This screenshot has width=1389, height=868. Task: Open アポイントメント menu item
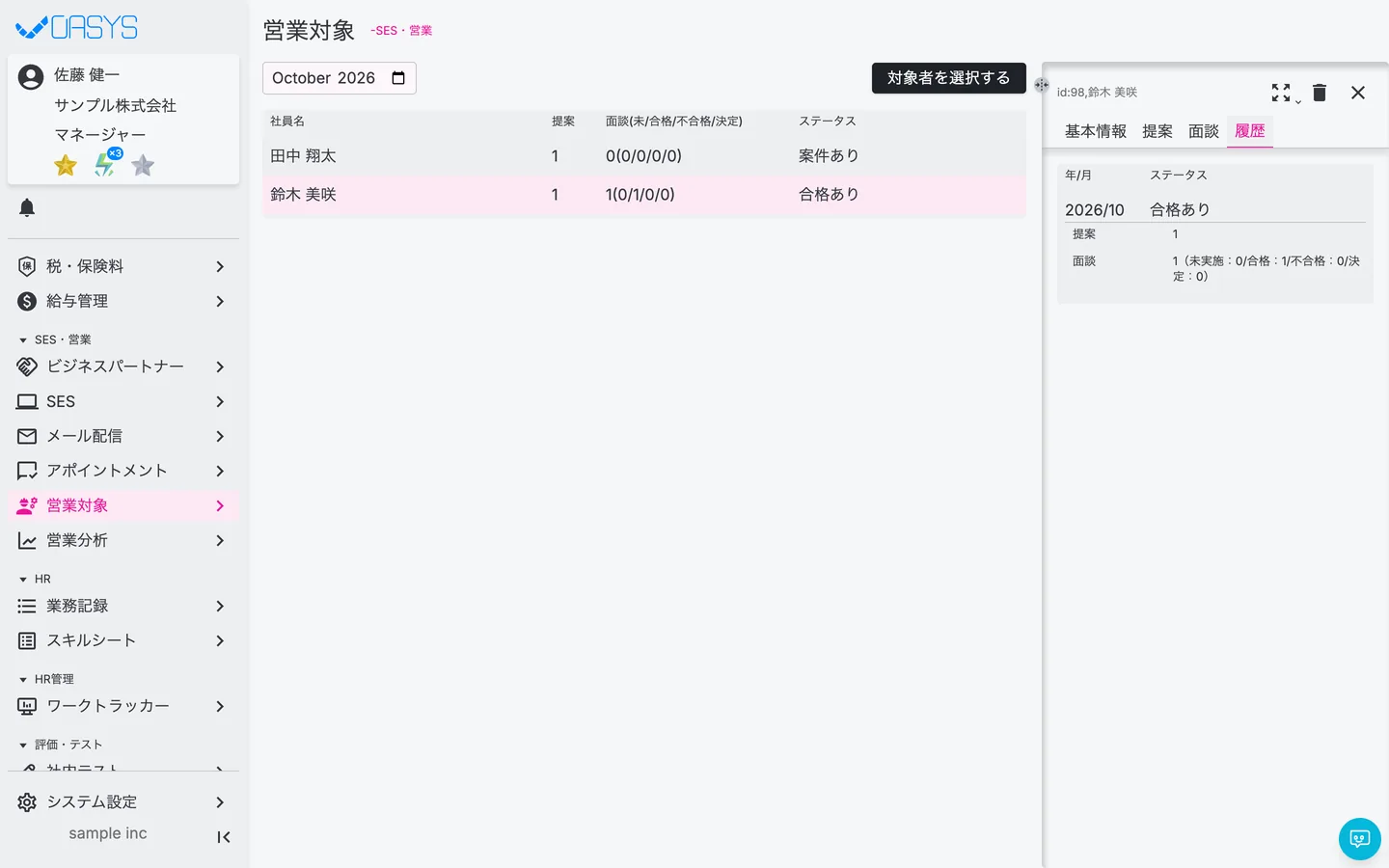[x=123, y=471]
